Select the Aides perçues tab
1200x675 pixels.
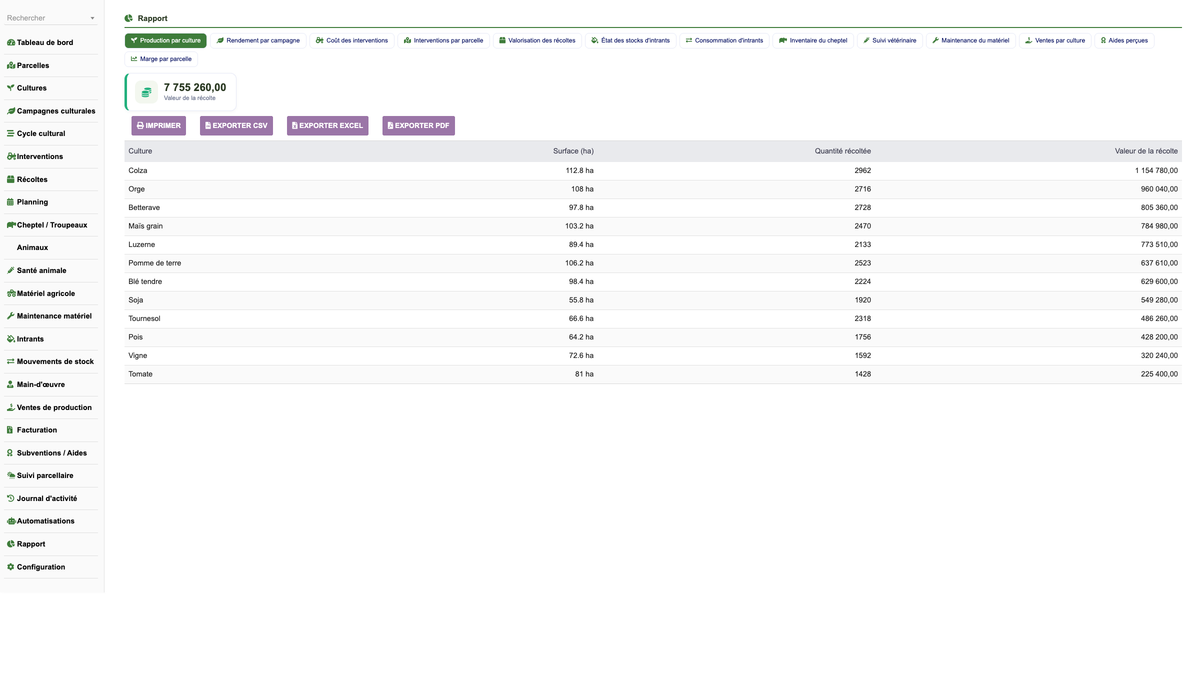1124,41
